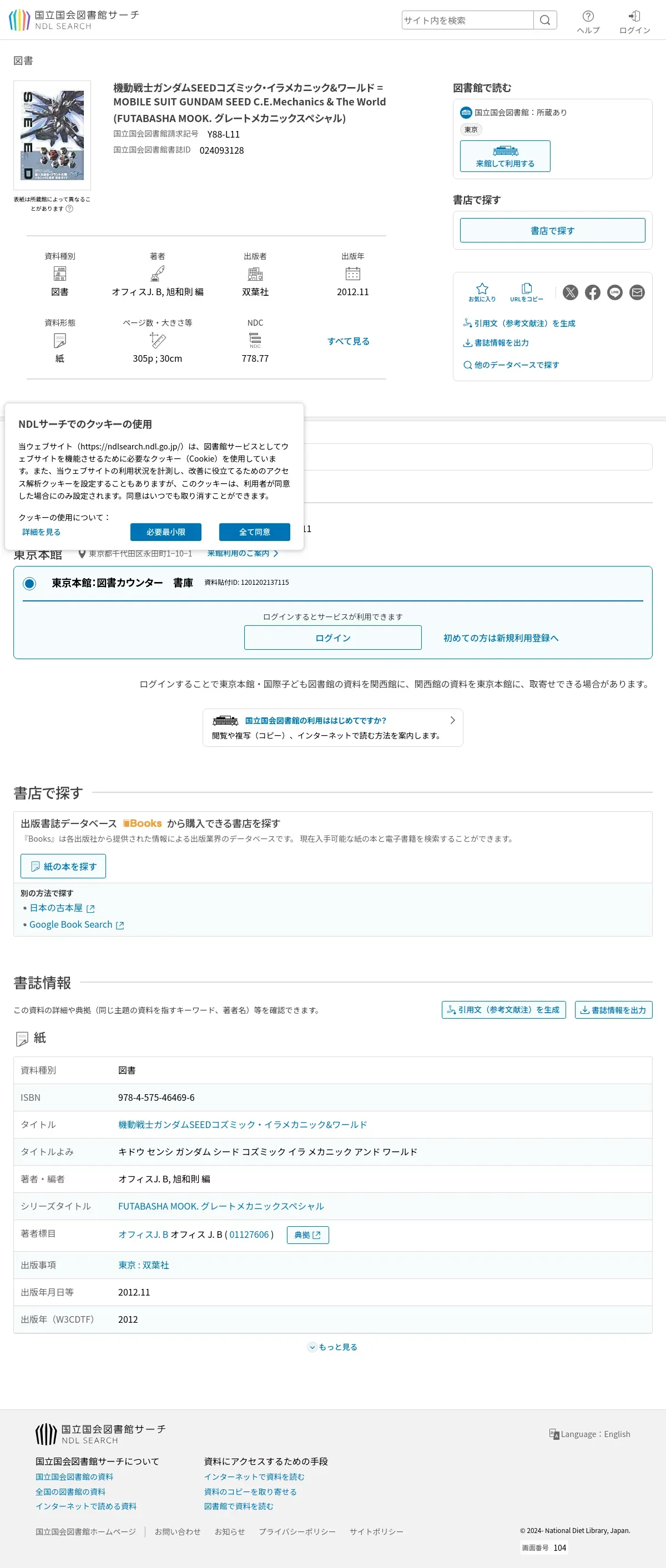
Task: Click the feather pen icon under 著者
Action: click(158, 274)
